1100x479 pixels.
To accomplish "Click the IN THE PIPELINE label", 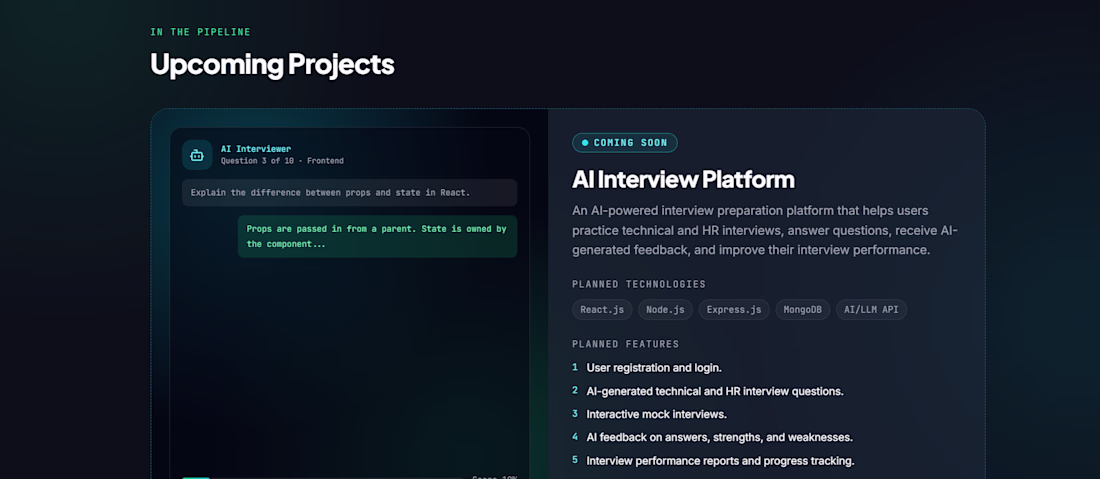I will 201,32.
